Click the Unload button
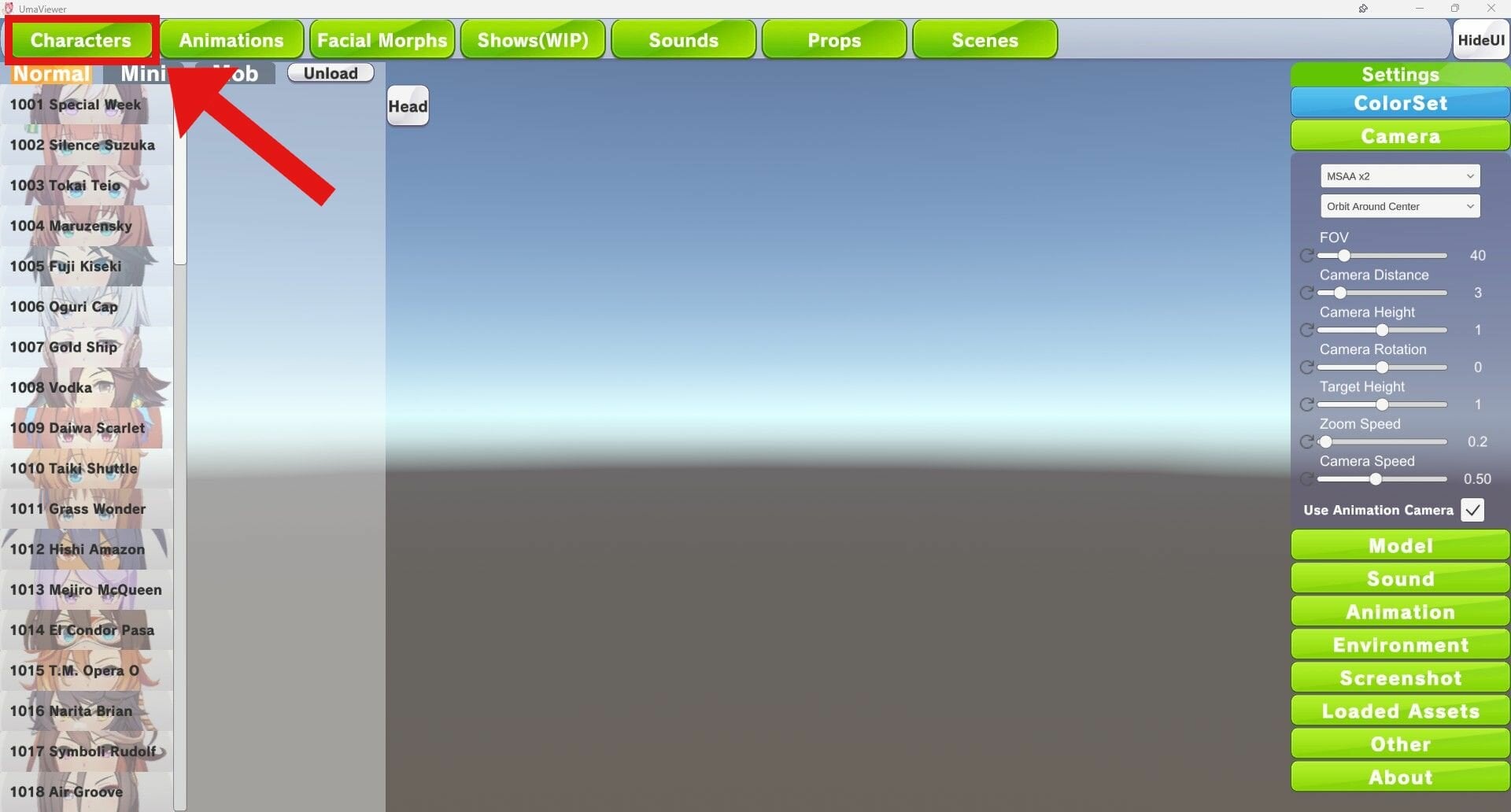This screenshot has width=1511, height=812. [331, 73]
